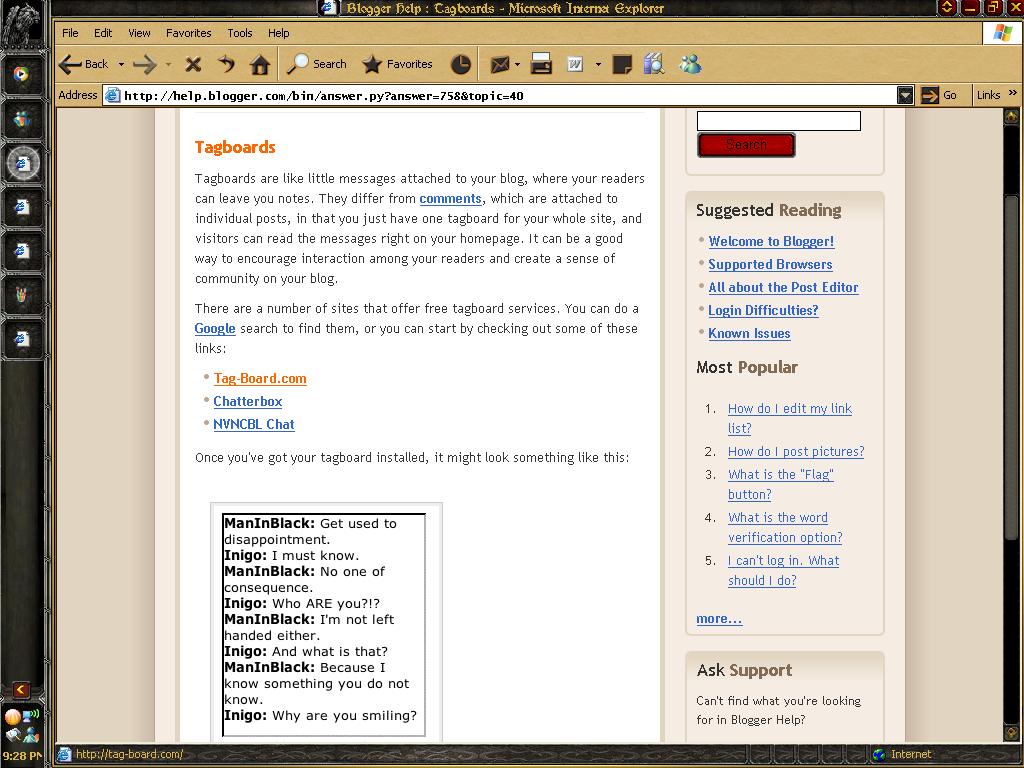Screen dimensions: 1024x768
Task: Open Welcome to Blogger! link
Action: point(771,241)
